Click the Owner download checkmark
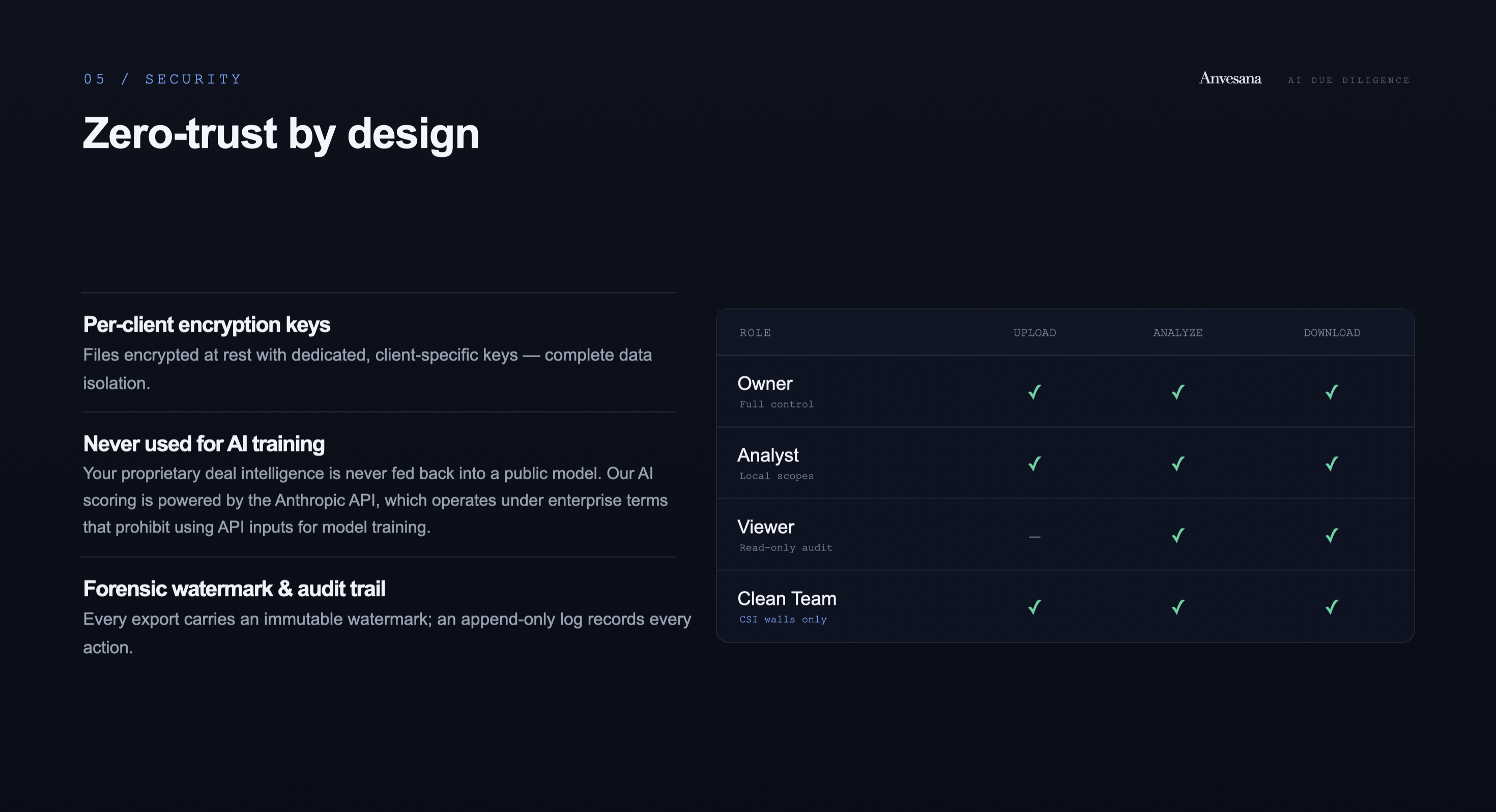This screenshot has width=1496, height=812. click(x=1332, y=392)
